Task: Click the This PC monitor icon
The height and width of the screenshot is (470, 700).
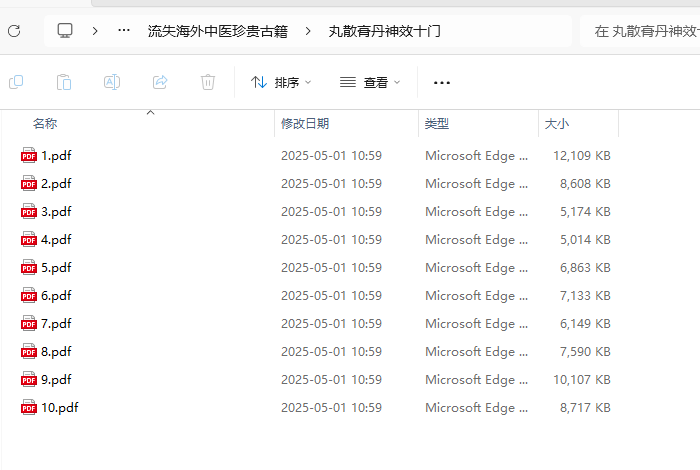Action: tap(65, 31)
